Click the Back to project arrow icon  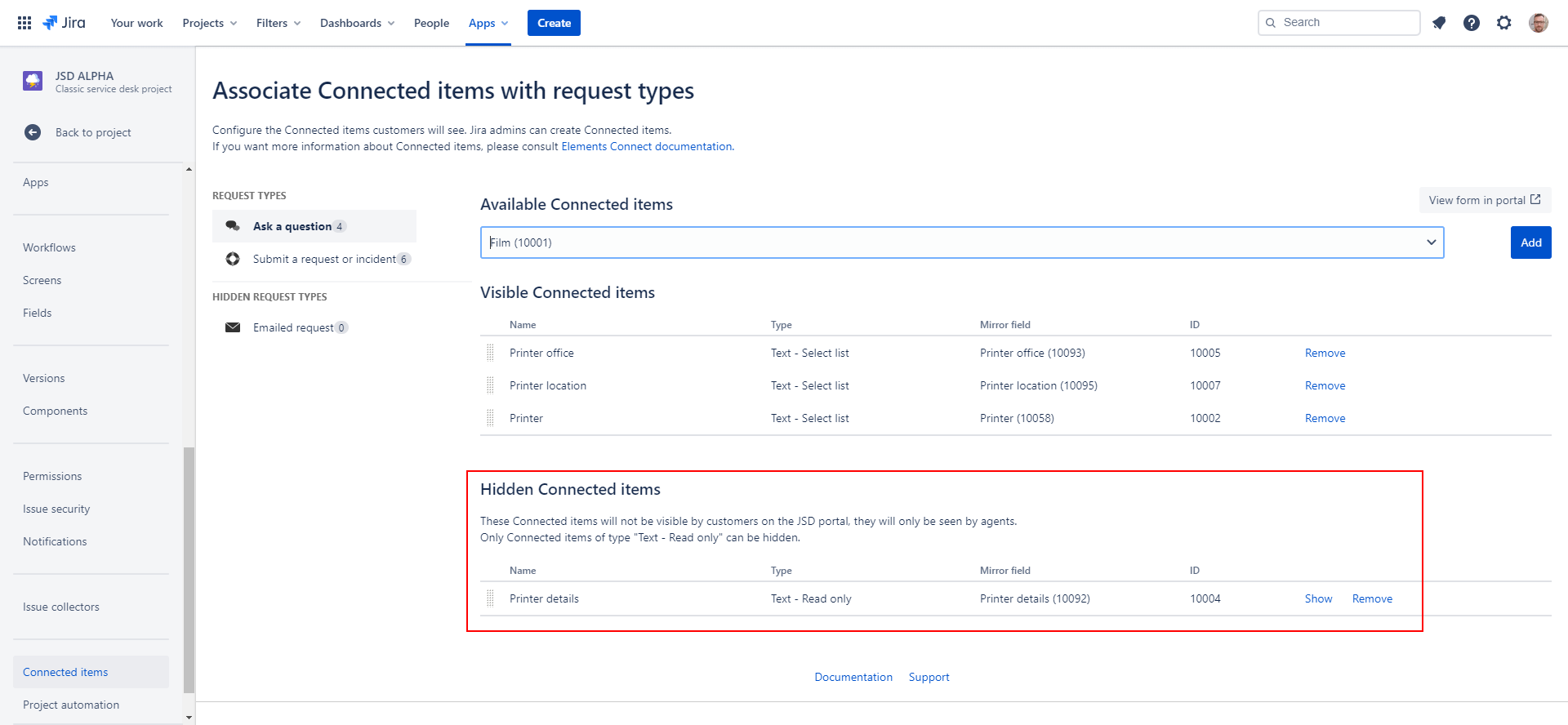(x=33, y=132)
